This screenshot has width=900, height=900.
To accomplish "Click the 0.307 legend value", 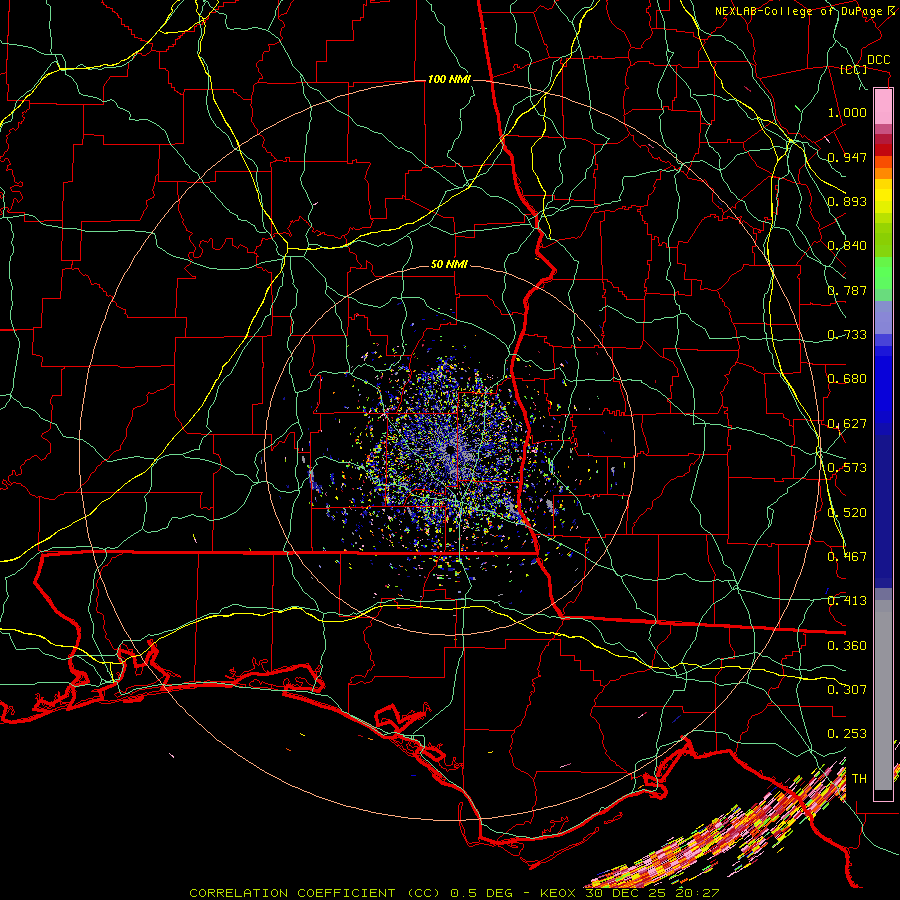I will tap(847, 690).
